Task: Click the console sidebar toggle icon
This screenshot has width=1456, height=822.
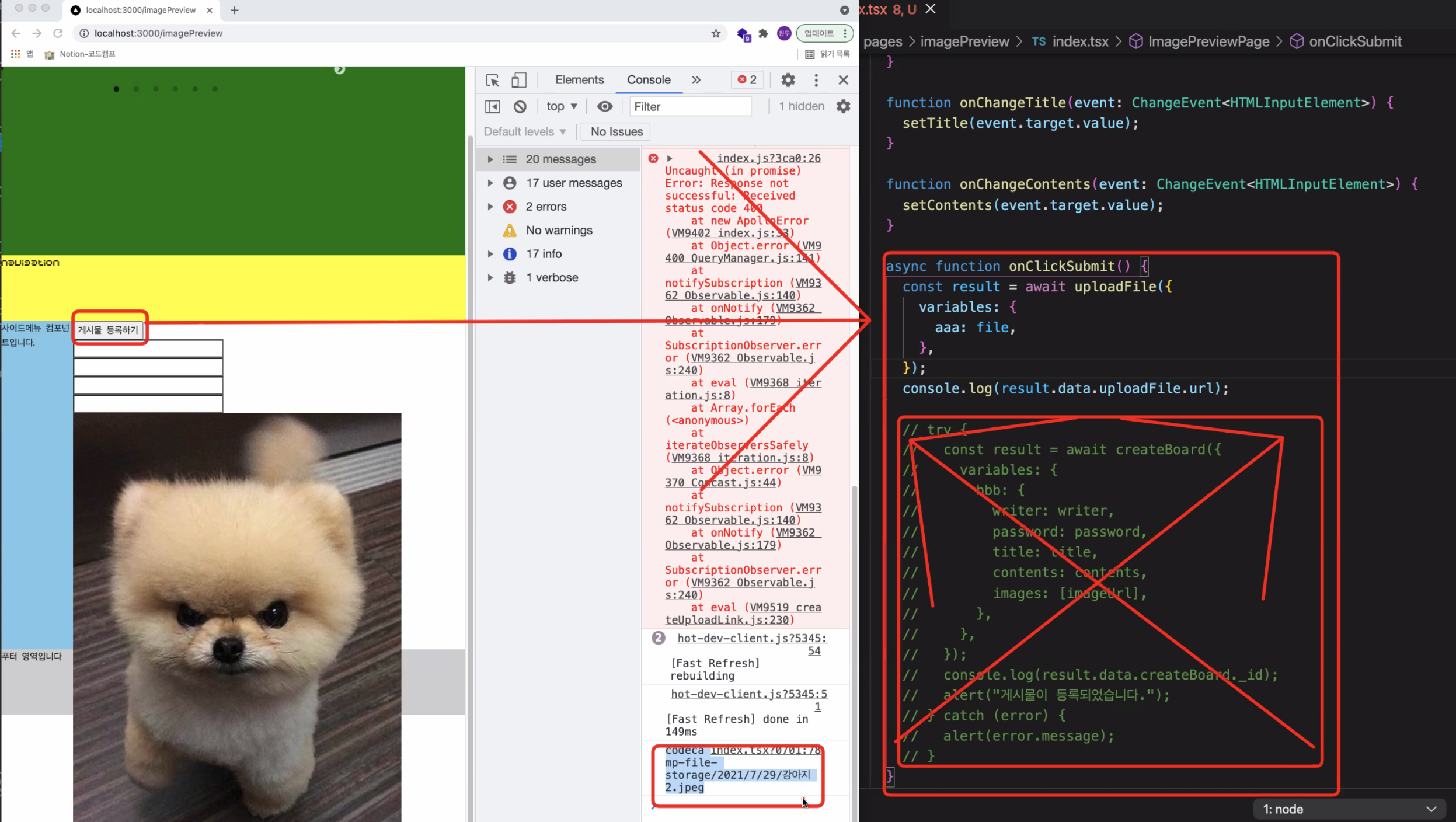Action: coord(492,106)
